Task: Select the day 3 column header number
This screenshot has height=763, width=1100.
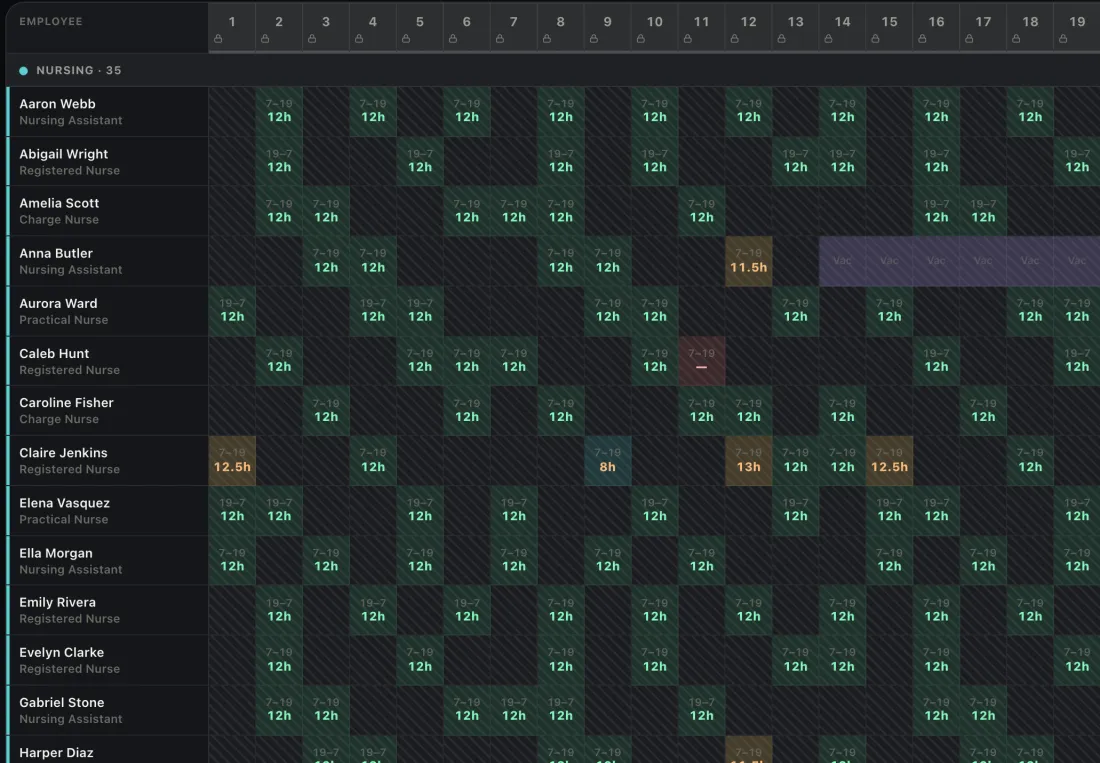Action: coord(326,22)
